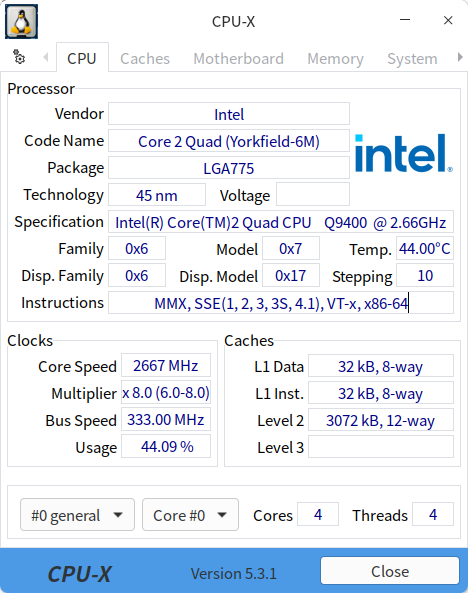Screen dimensions: 468x593
Task: Click the Close button
Action: coord(390,571)
